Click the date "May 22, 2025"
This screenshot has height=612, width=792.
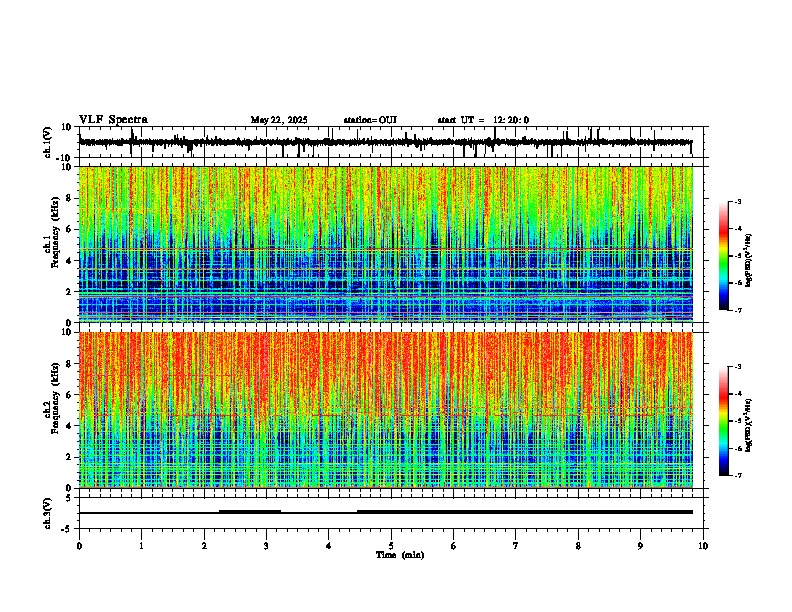(279, 120)
